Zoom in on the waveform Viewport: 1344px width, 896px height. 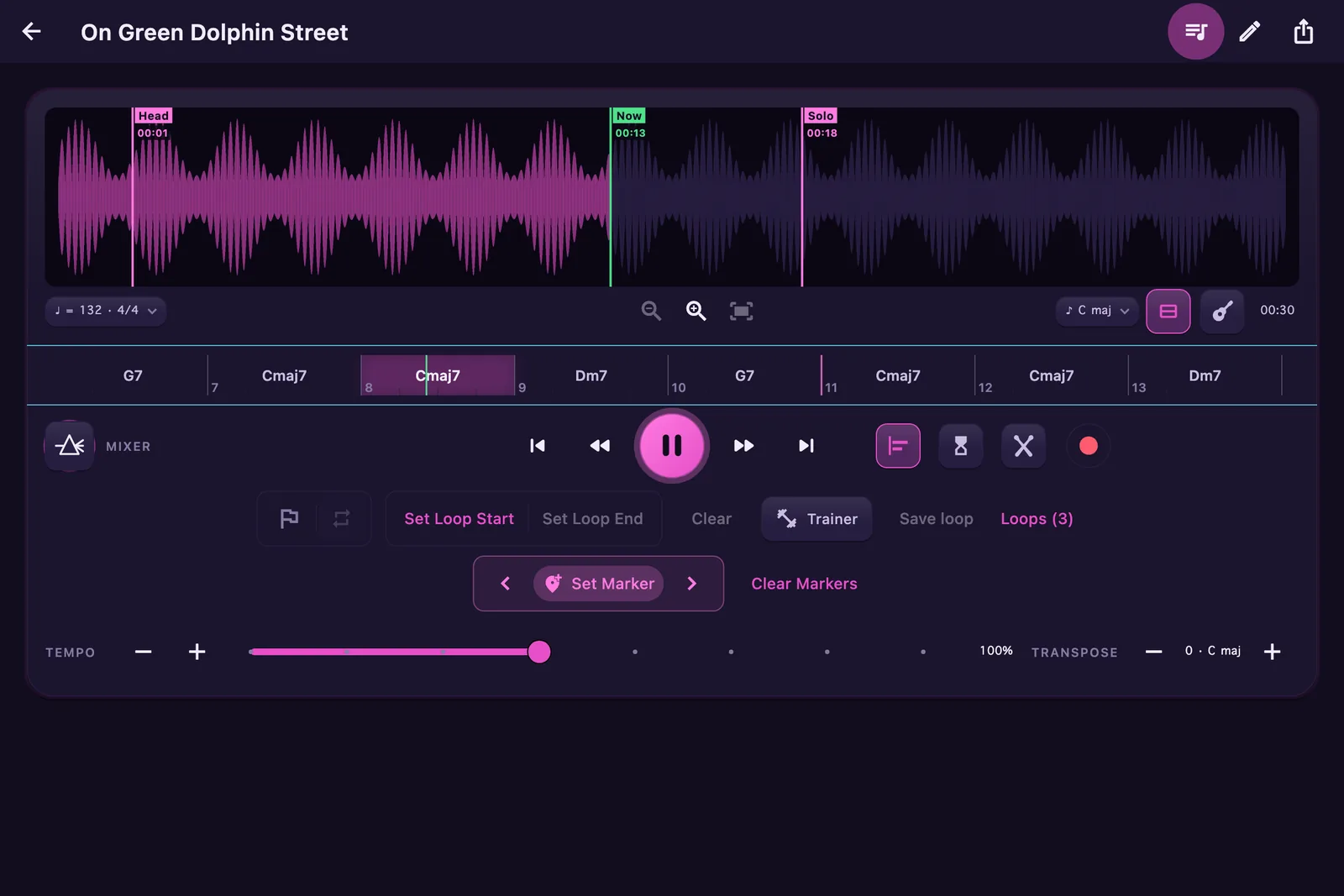point(696,311)
